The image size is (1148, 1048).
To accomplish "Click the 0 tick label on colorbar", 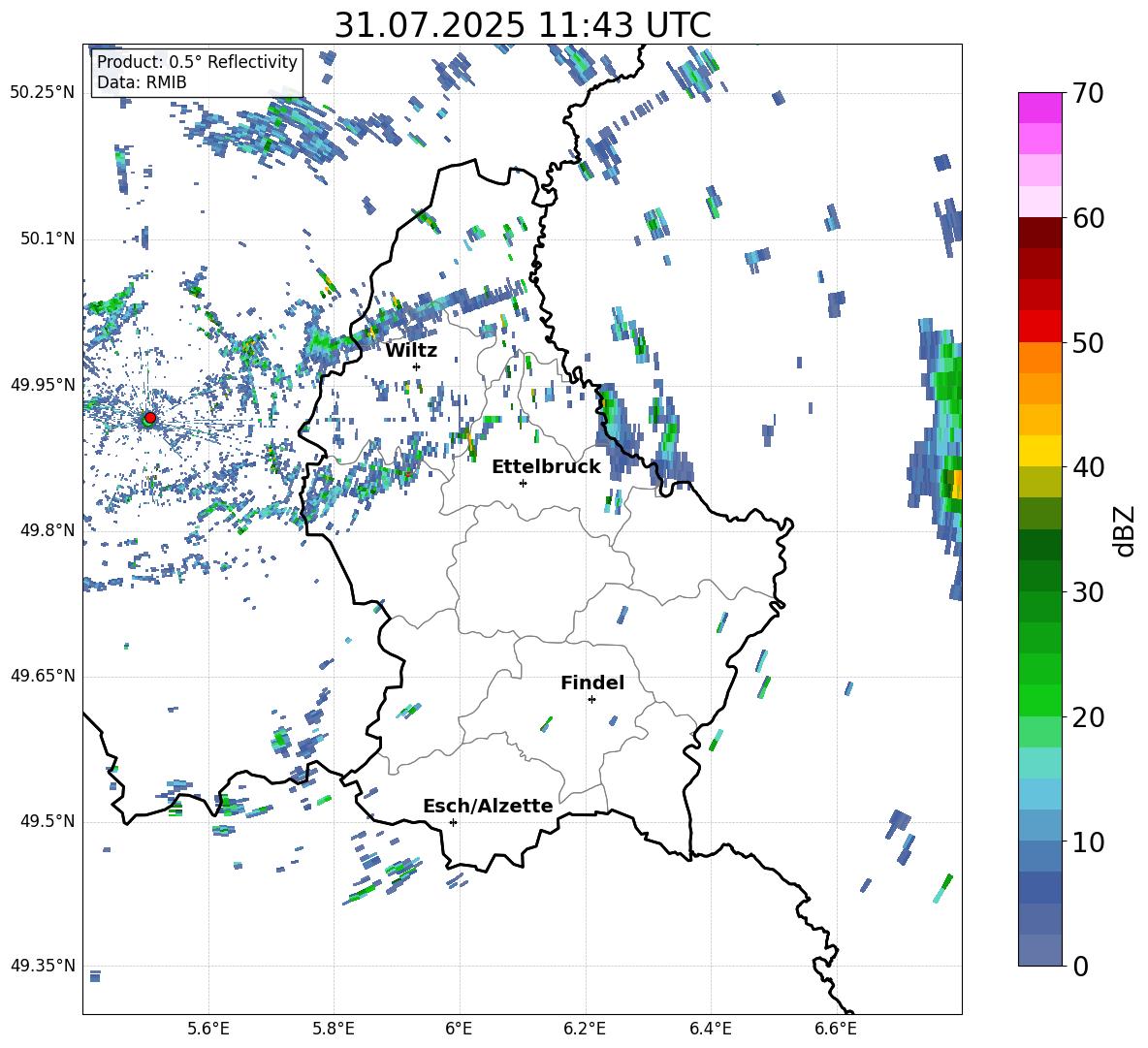I will point(1079,966).
